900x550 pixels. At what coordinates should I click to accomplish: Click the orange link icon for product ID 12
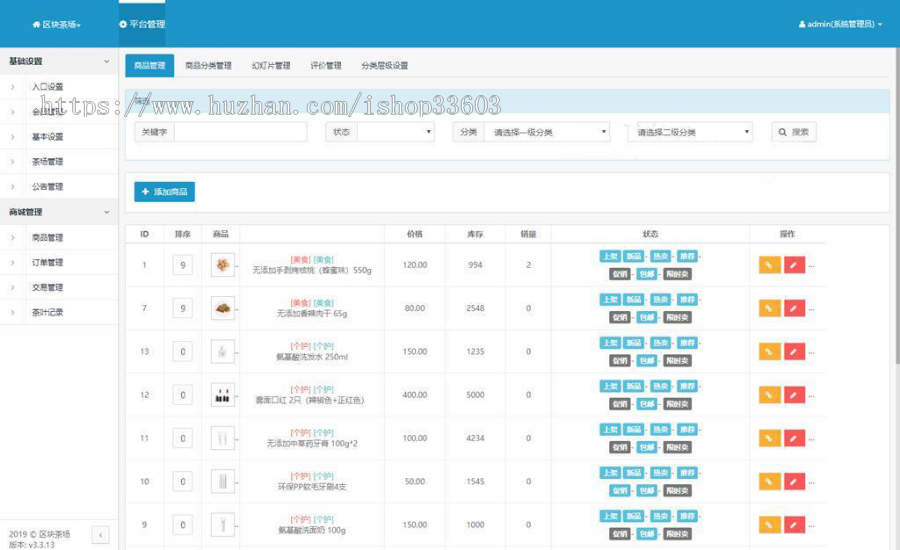(769, 395)
